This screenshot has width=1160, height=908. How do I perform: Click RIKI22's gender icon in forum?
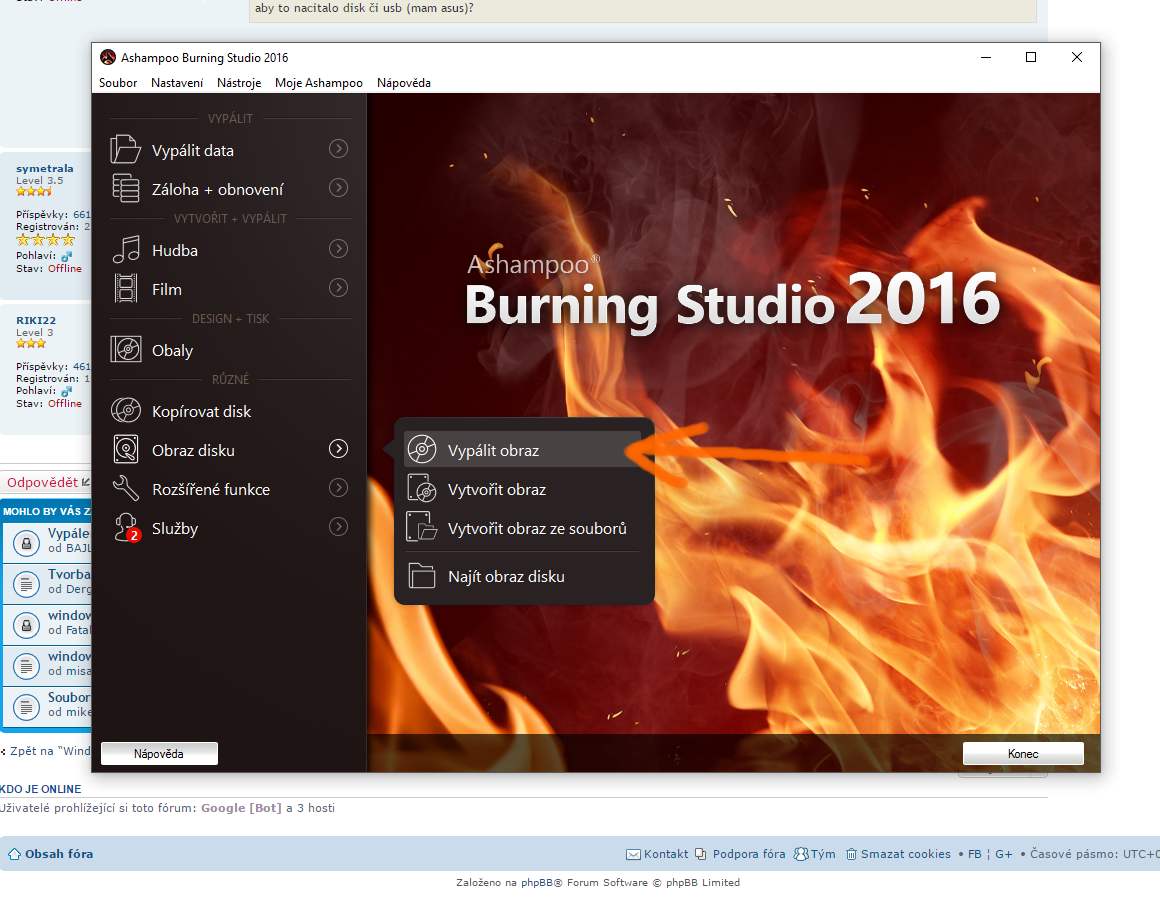(67, 391)
